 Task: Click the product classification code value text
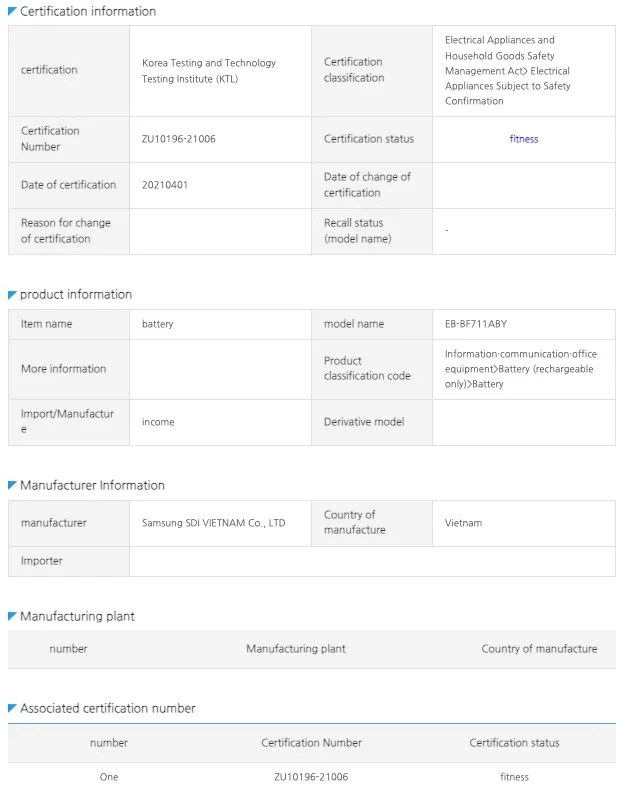click(x=520, y=369)
